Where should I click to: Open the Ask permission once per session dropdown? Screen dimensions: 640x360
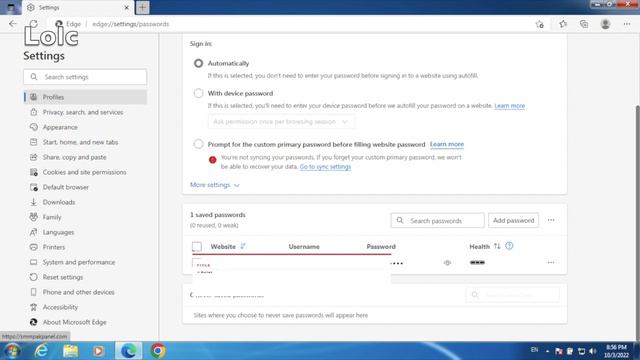281,122
